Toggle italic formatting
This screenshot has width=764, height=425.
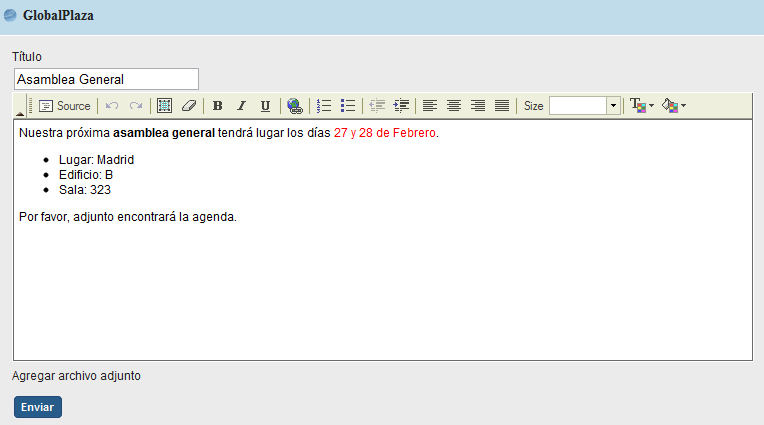pos(241,106)
